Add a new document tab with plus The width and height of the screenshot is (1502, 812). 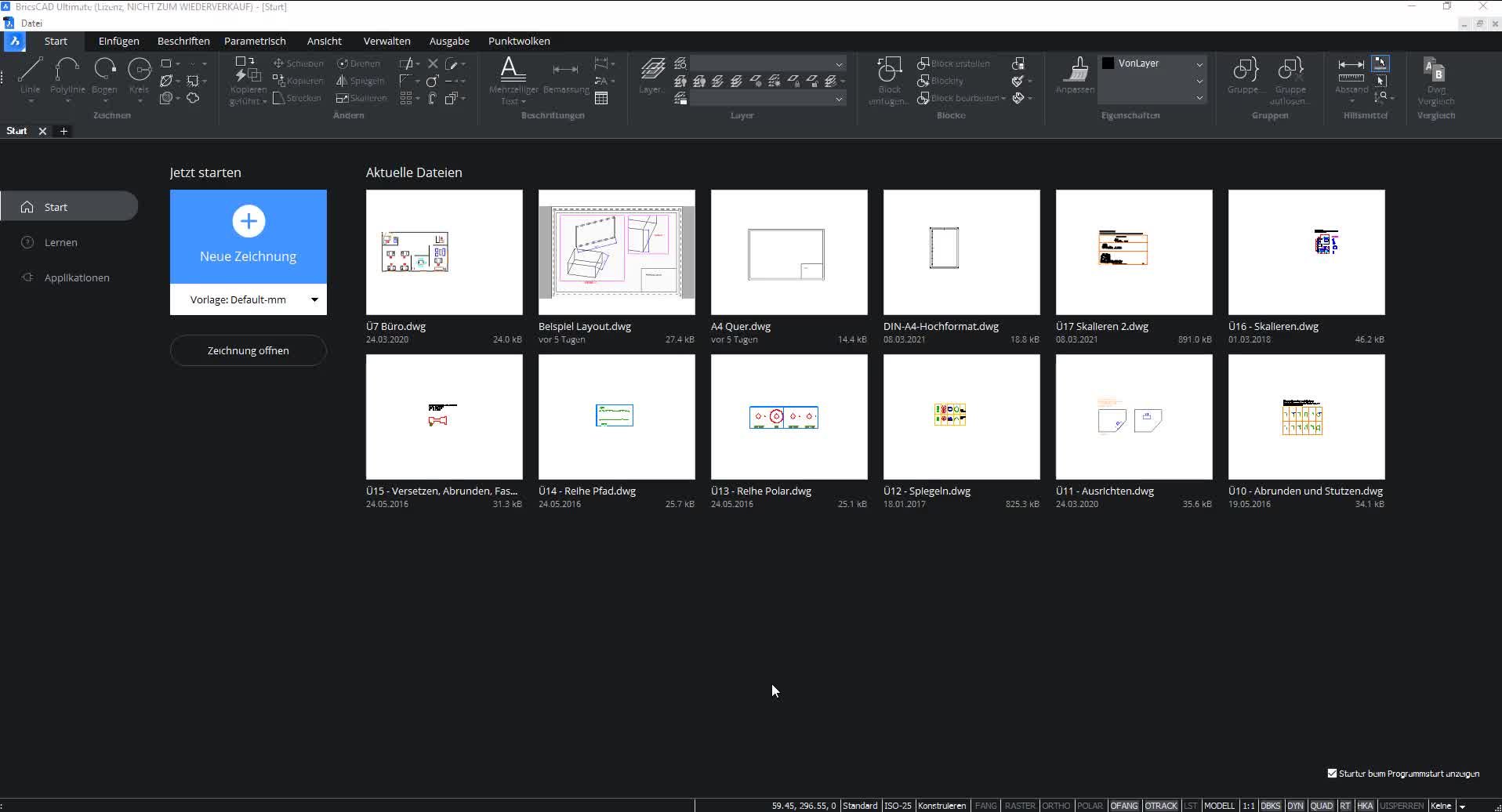64,131
